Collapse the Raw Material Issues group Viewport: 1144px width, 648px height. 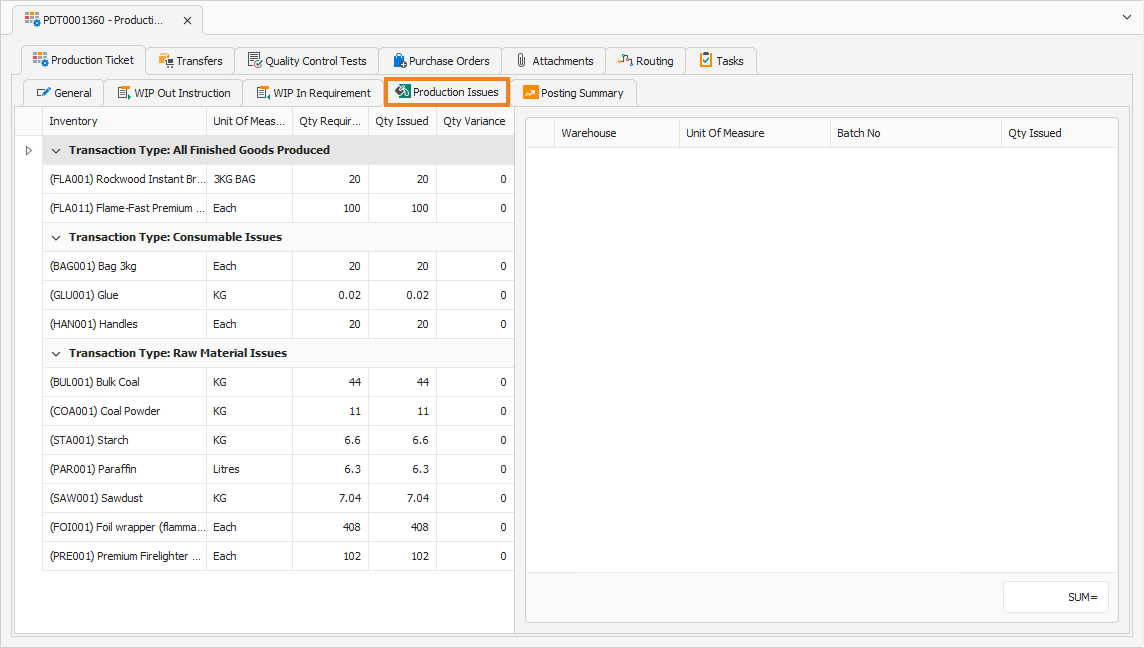tap(56, 353)
